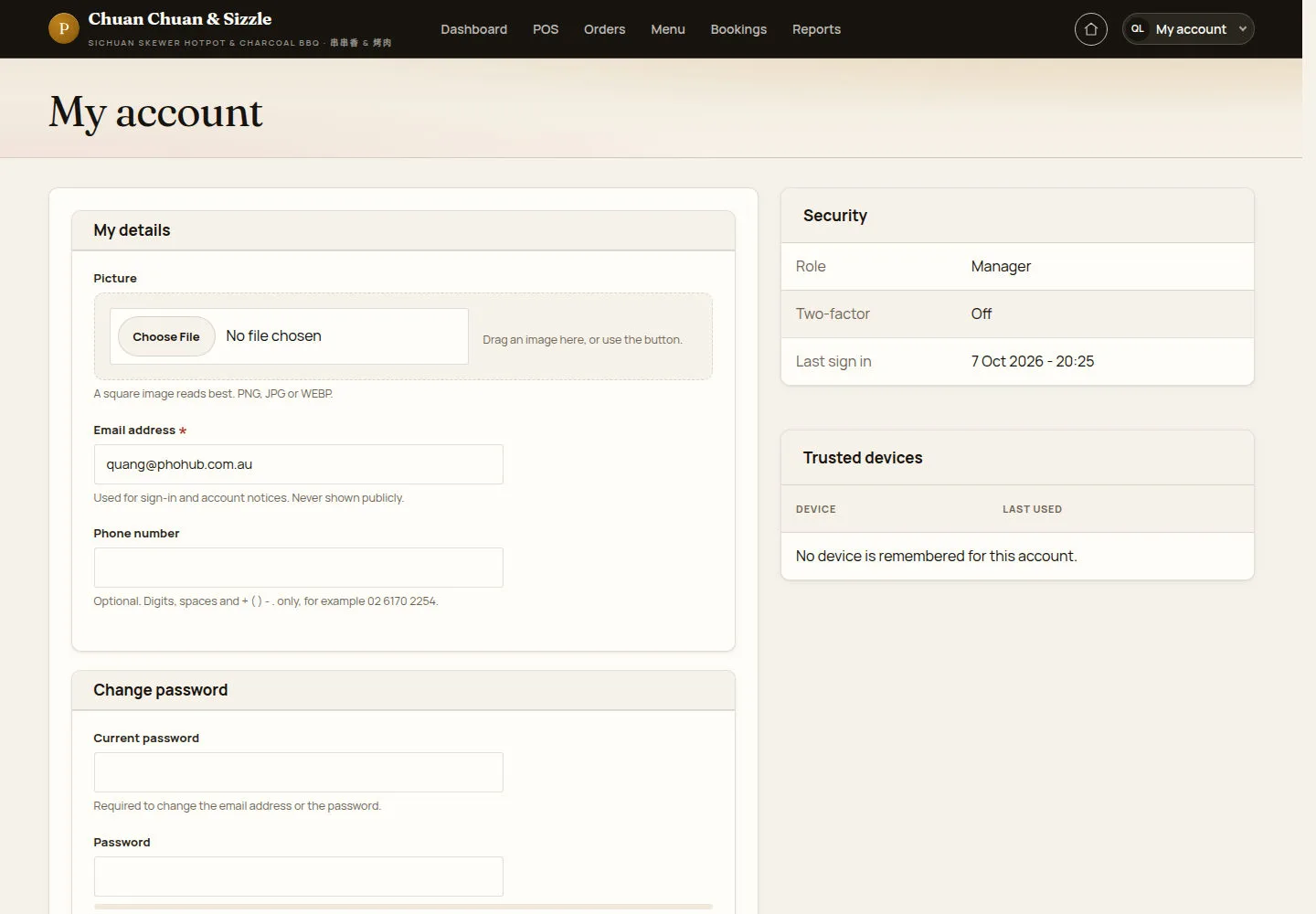The image size is (1316, 914).
Task: Click the Choose File button
Action: click(x=166, y=336)
